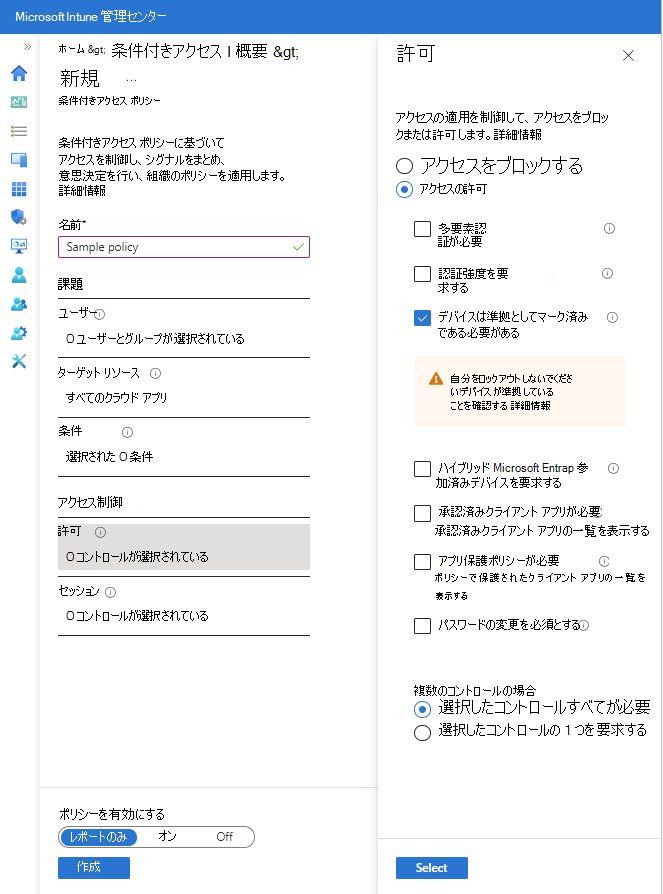Select the アクセスをブロックする radio button
Image resolution: width=663 pixels, height=894 pixels.
(x=404, y=166)
